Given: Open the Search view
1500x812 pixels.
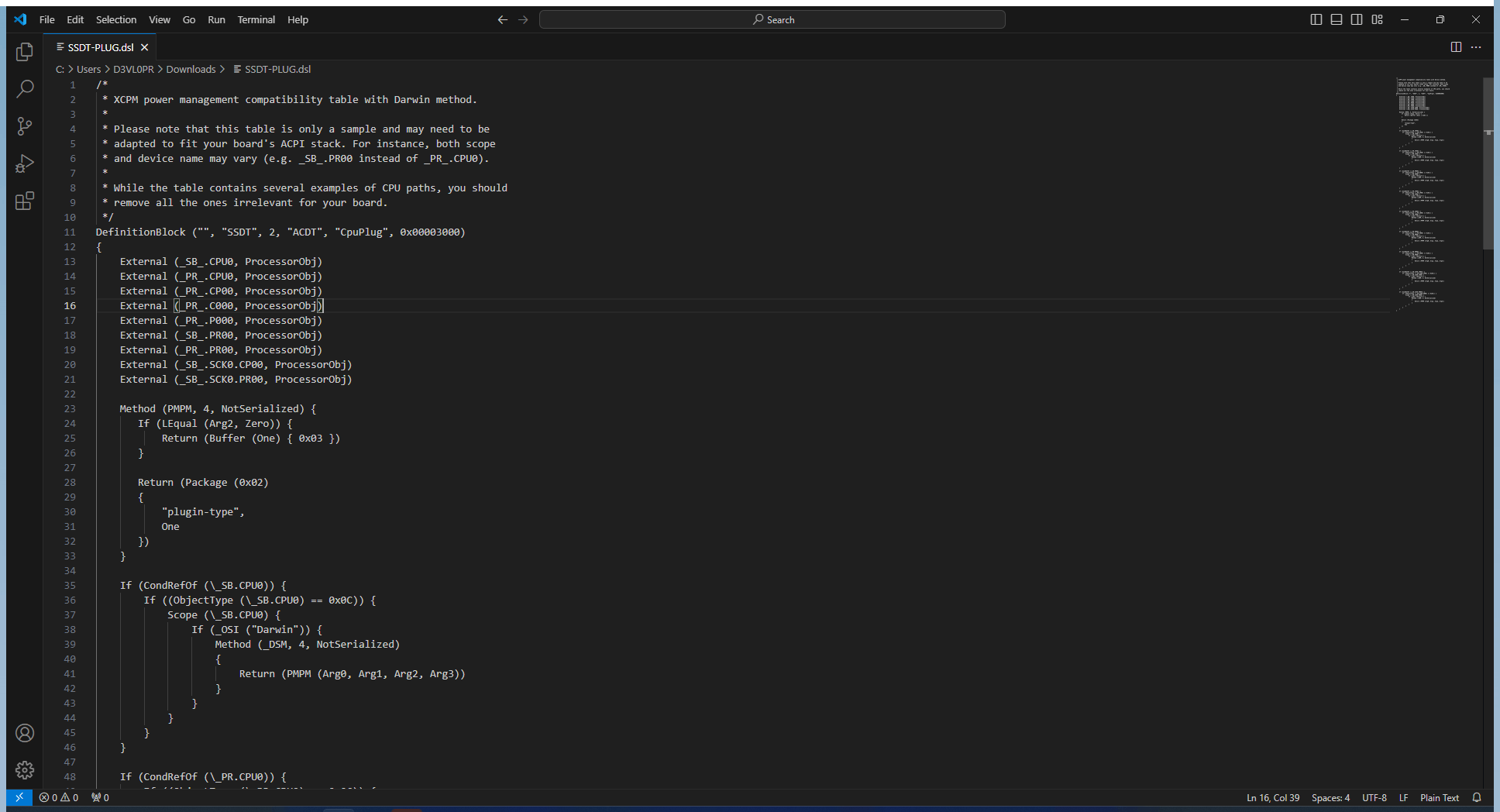Looking at the screenshot, I should (24, 88).
